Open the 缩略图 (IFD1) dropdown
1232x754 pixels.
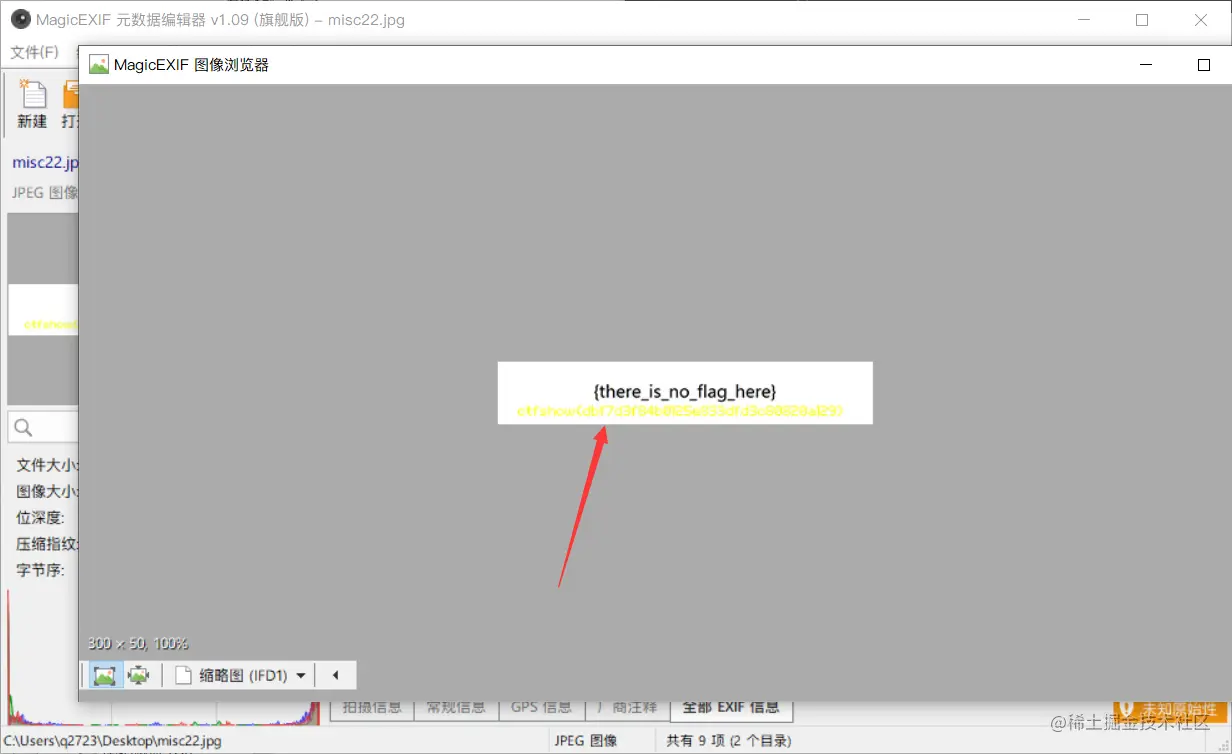pos(241,675)
